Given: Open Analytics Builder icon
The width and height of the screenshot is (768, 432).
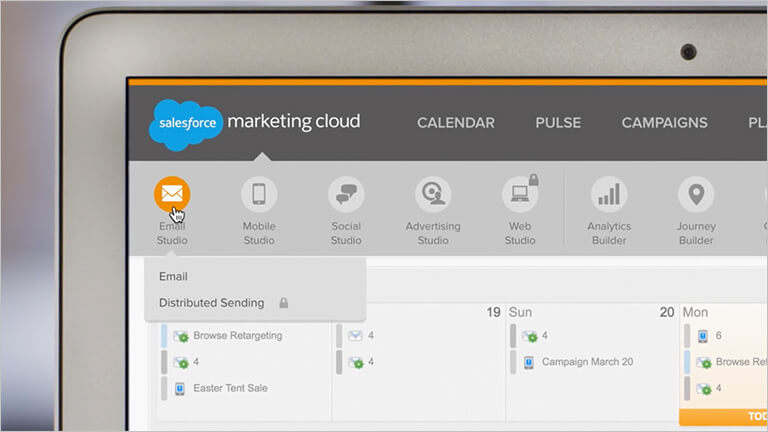Looking at the screenshot, I should pos(608,194).
